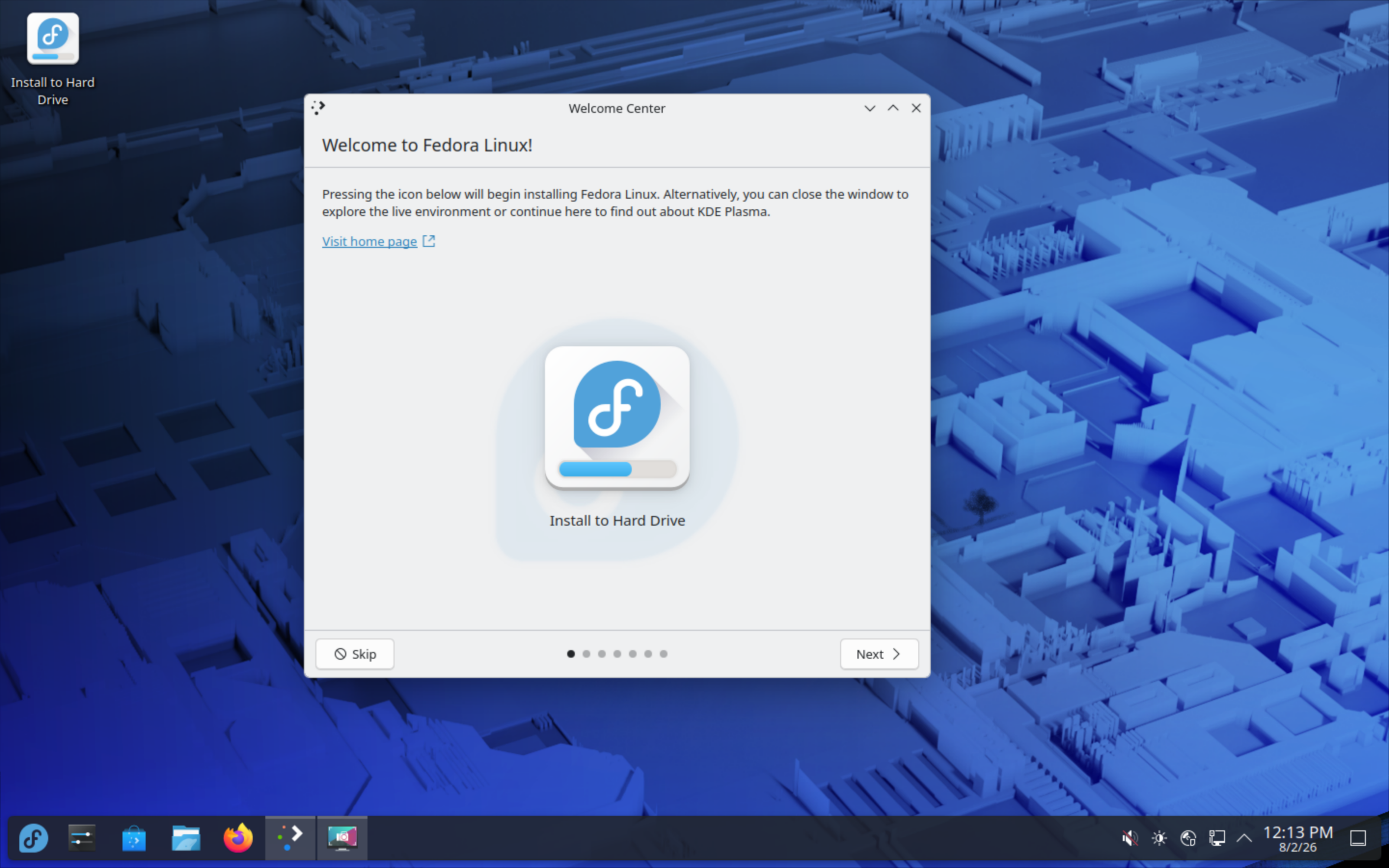Switch to the screenshot tool taskbar entry
Screen dimensions: 1389x868
(x=342, y=838)
